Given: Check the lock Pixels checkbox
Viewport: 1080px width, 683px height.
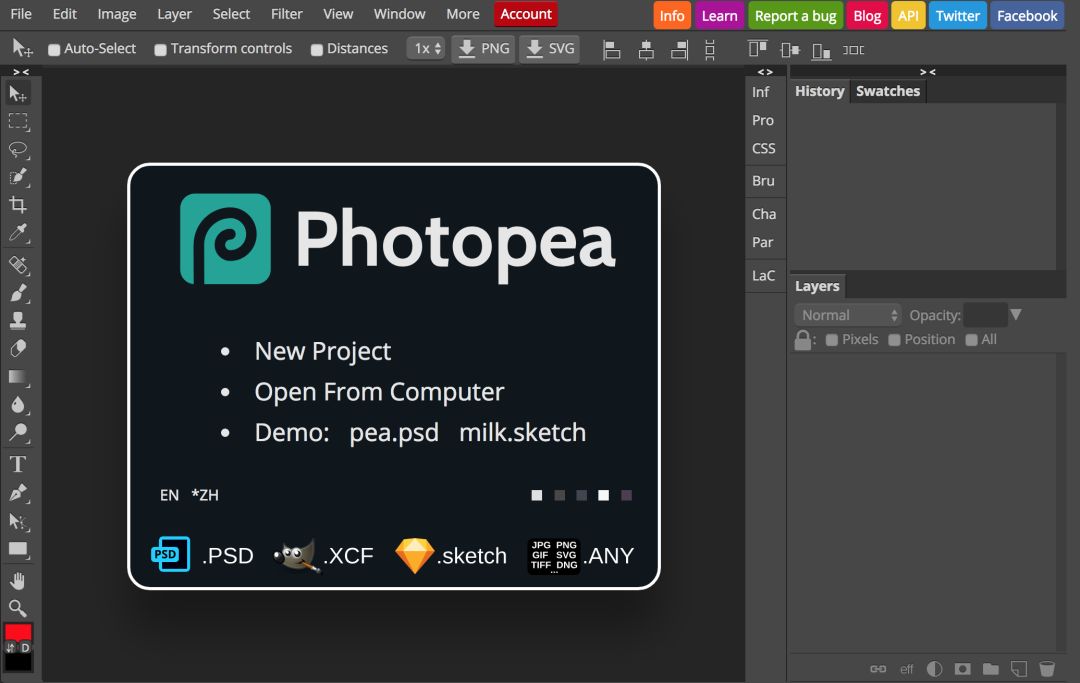Looking at the screenshot, I should pos(831,340).
